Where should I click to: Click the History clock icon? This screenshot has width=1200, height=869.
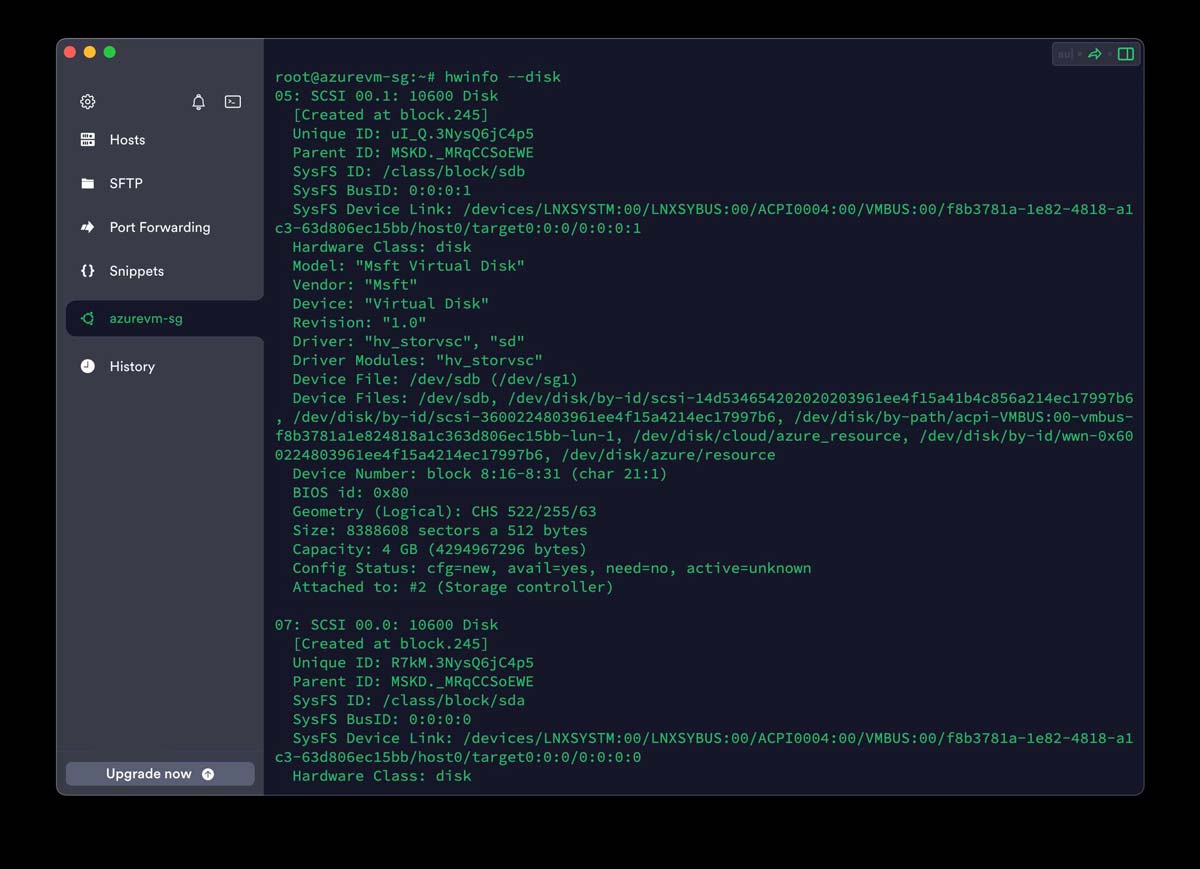pos(88,367)
